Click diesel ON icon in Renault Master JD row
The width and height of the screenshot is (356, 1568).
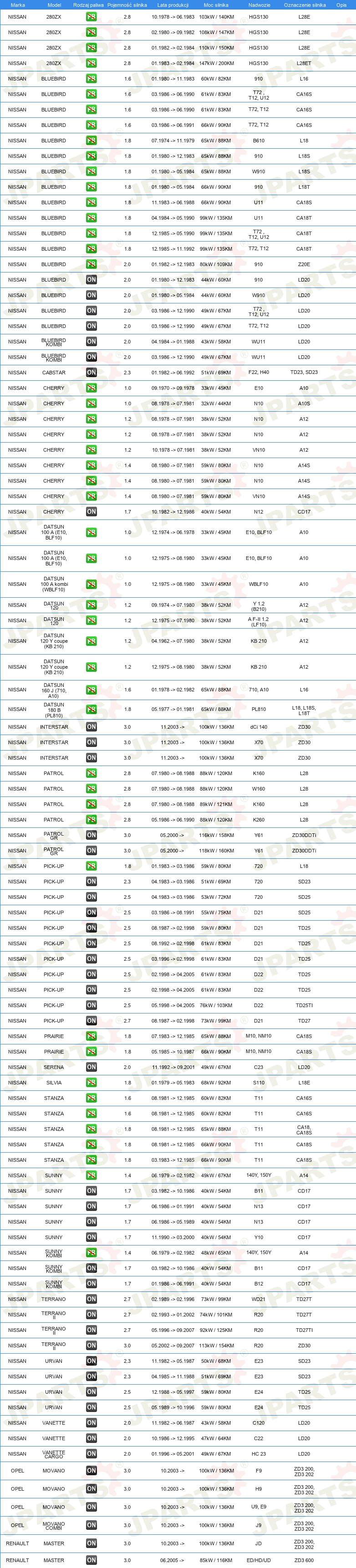tap(91, 1543)
